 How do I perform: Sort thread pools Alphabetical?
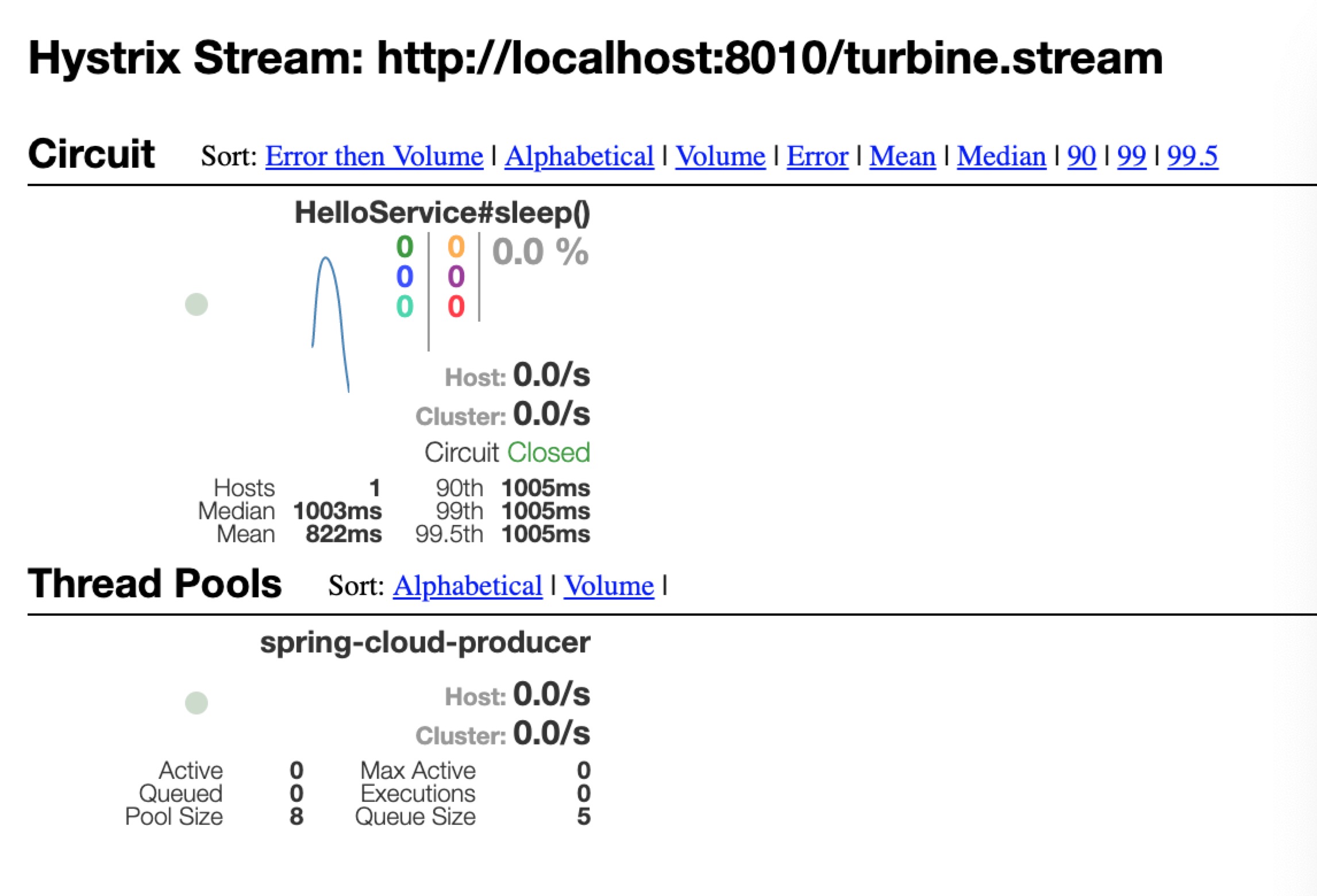pos(467,586)
